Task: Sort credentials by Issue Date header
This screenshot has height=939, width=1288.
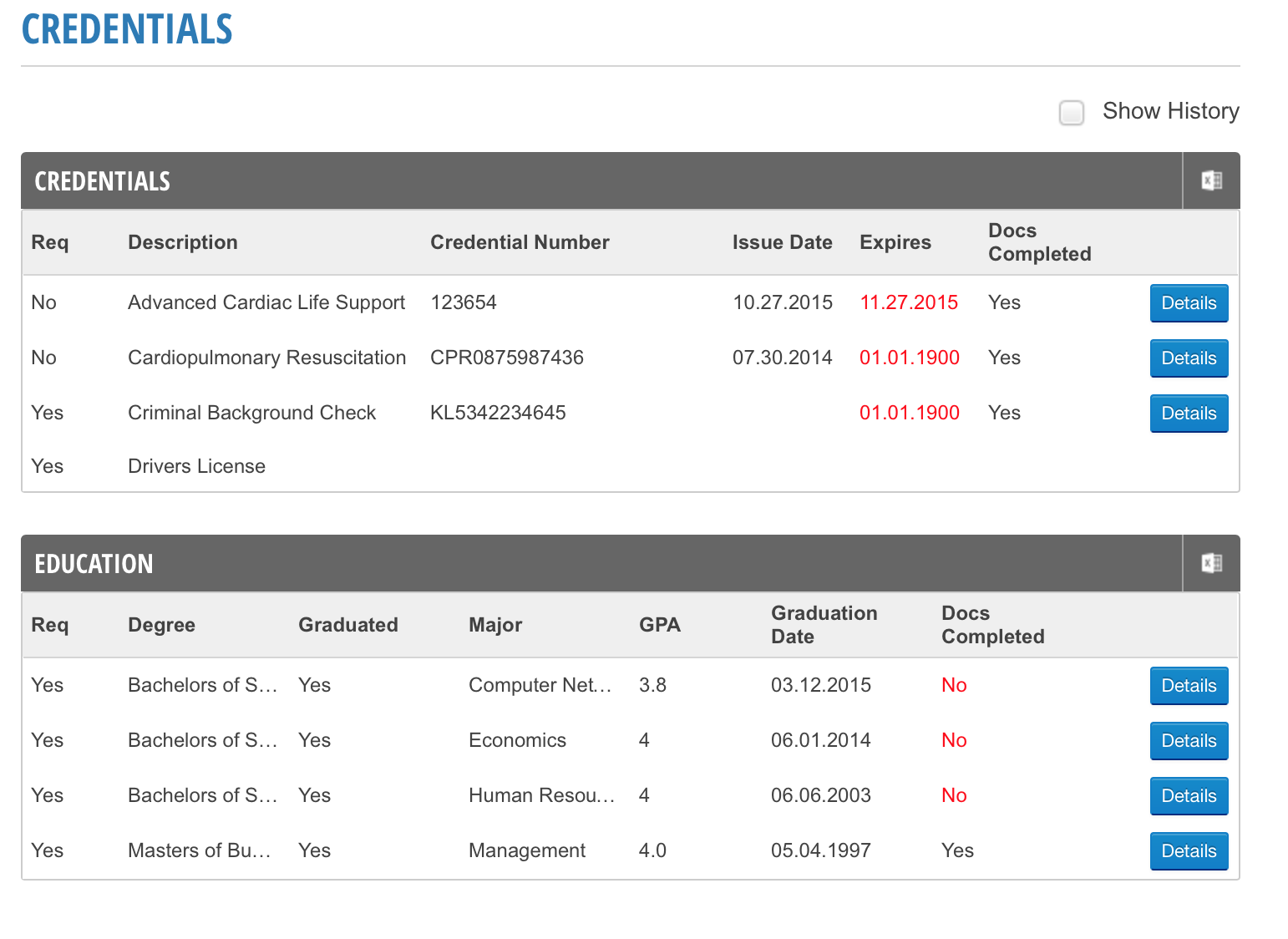Action: click(782, 242)
